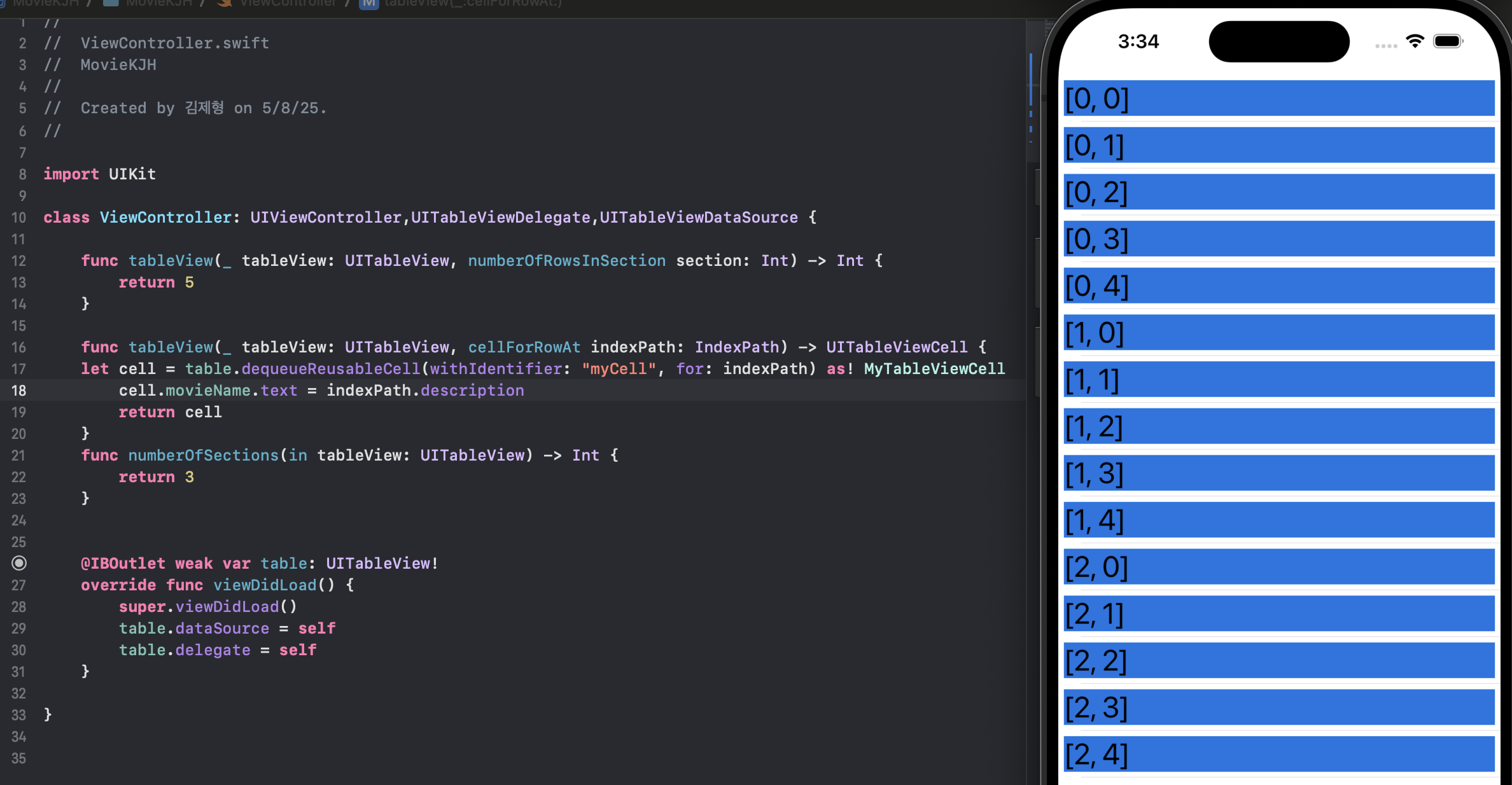Click the Wi-Fi icon in simulator status bar
Image resolution: width=1512 pixels, height=785 pixels.
pyautogui.click(x=1414, y=41)
